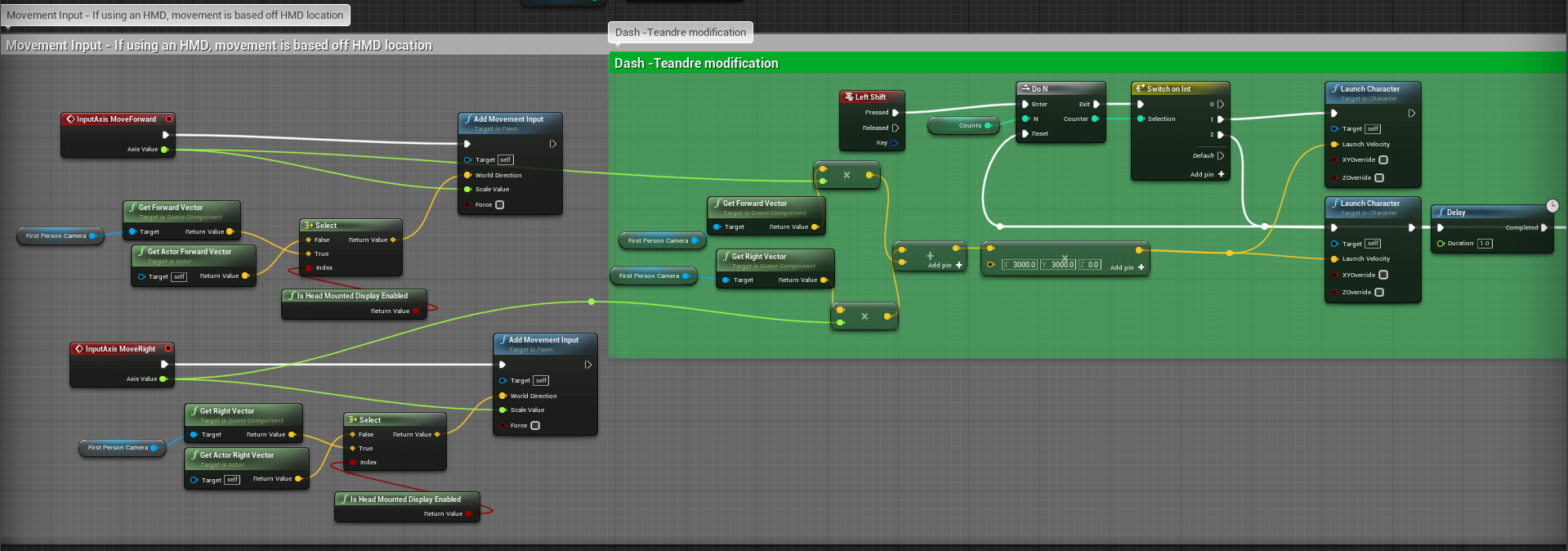The width and height of the screenshot is (1568, 551).
Task: Click the Reset pin on Do N node
Action: (x=1025, y=134)
